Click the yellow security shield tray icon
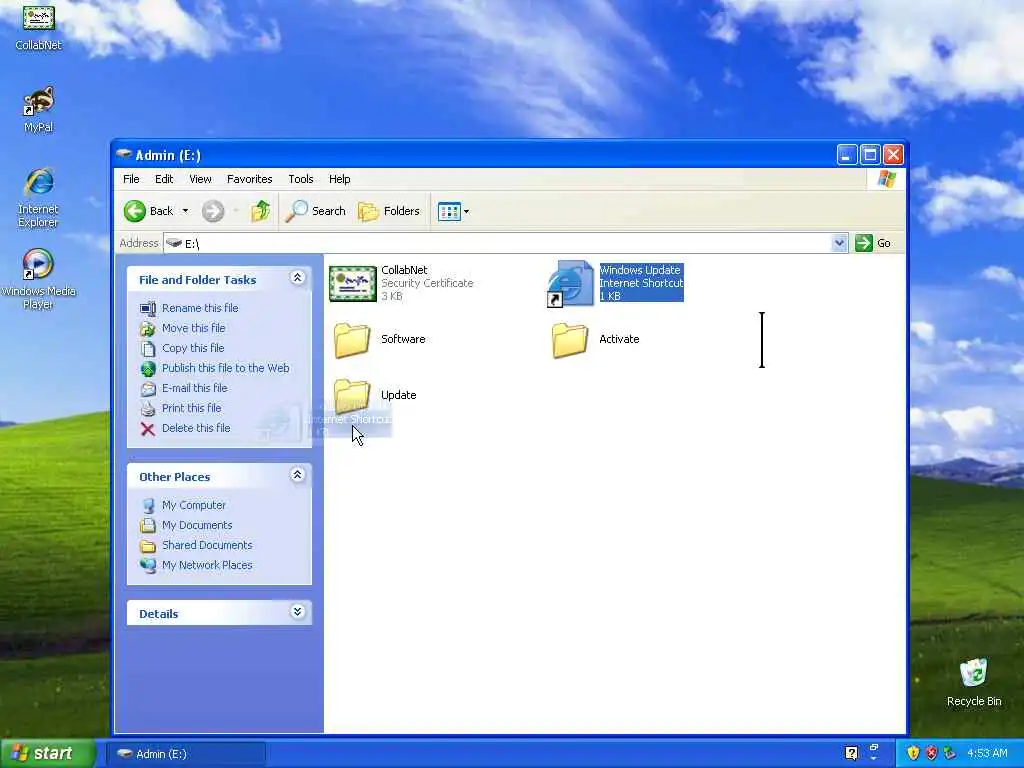Screen dimensions: 1024x768 (913, 754)
